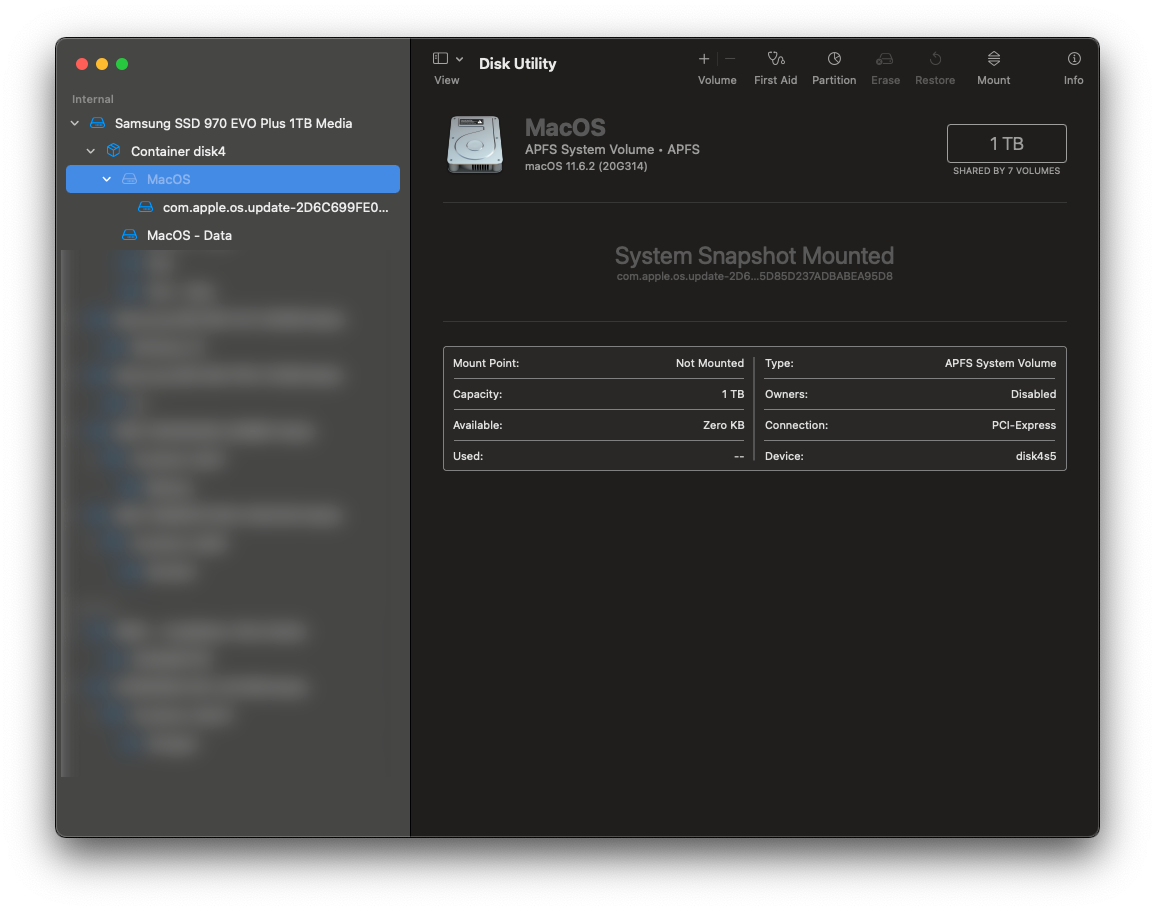
Task: Collapse the Container disk4 chevron
Action: pyautogui.click(x=91, y=151)
